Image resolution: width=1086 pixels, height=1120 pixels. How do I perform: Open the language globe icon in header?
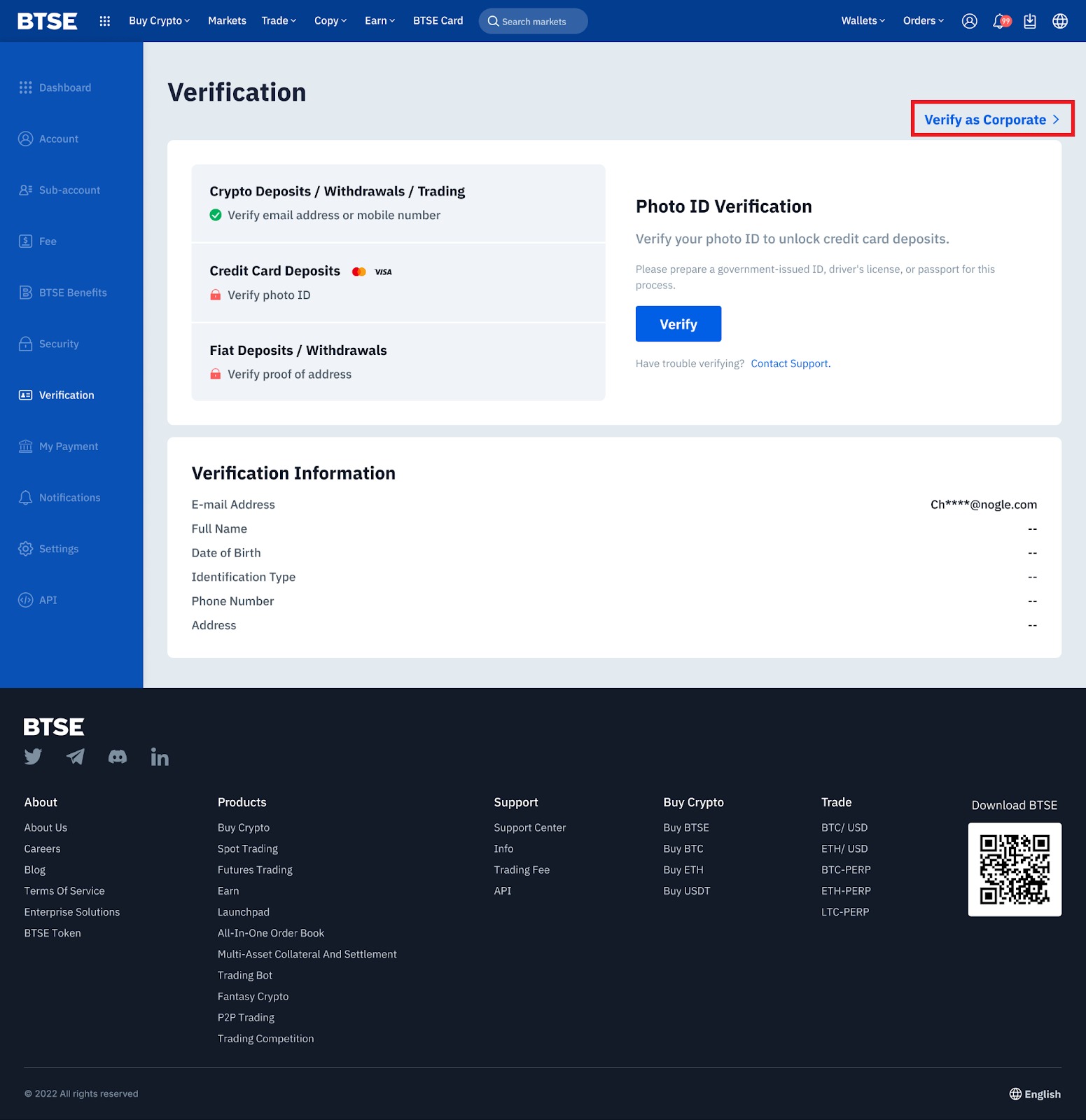1060,21
